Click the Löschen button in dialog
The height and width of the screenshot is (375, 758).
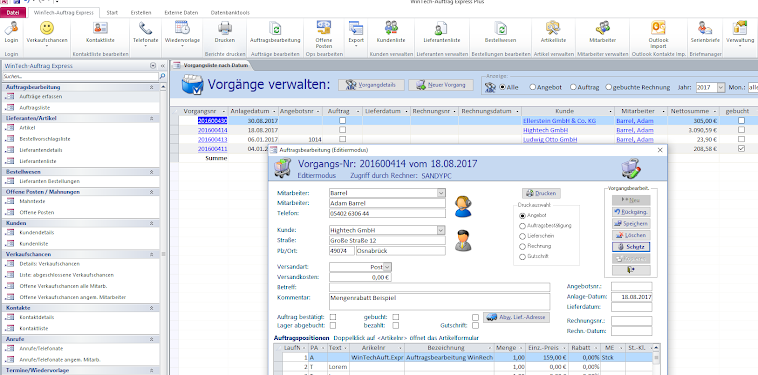[x=631, y=235]
